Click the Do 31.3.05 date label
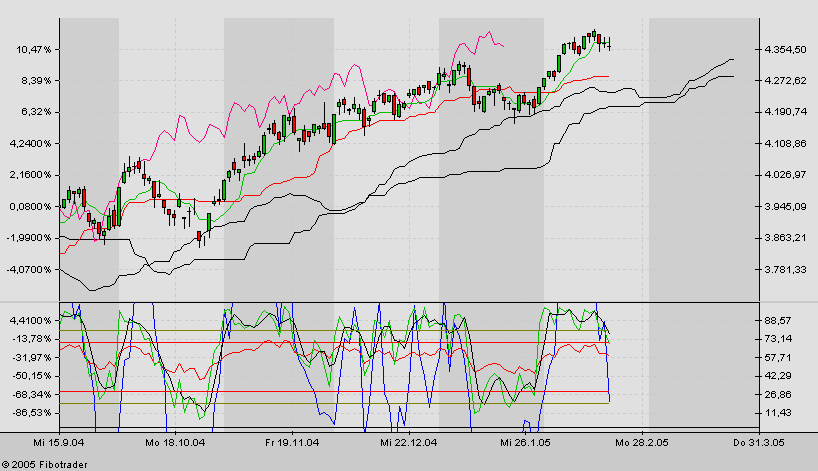The image size is (818, 471). [759, 443]
